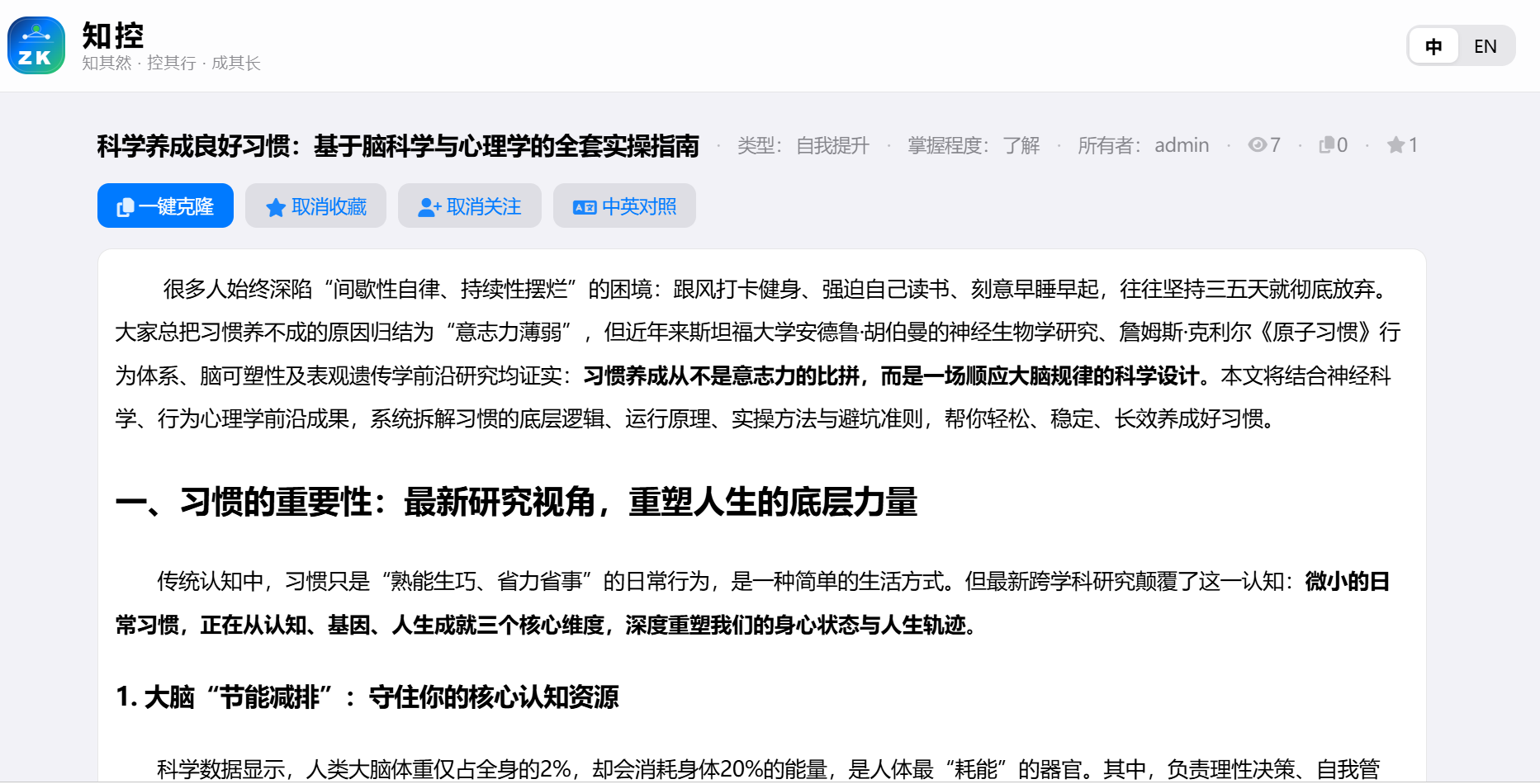Screen dimensions: 1540x784
Task: Click the star favorites count icon
Action: click(1395, 145)
